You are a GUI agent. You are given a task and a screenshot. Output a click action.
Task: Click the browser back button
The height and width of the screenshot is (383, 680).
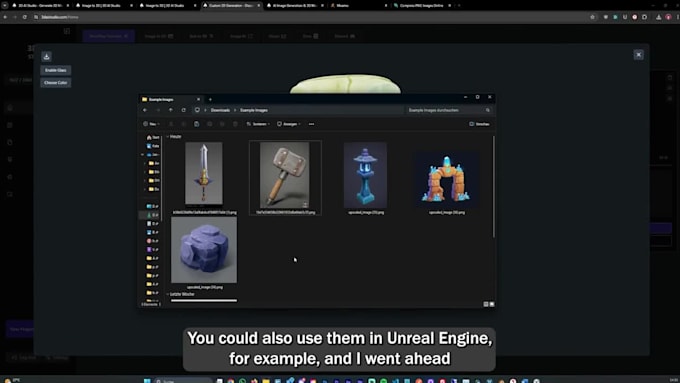point(5,17)
